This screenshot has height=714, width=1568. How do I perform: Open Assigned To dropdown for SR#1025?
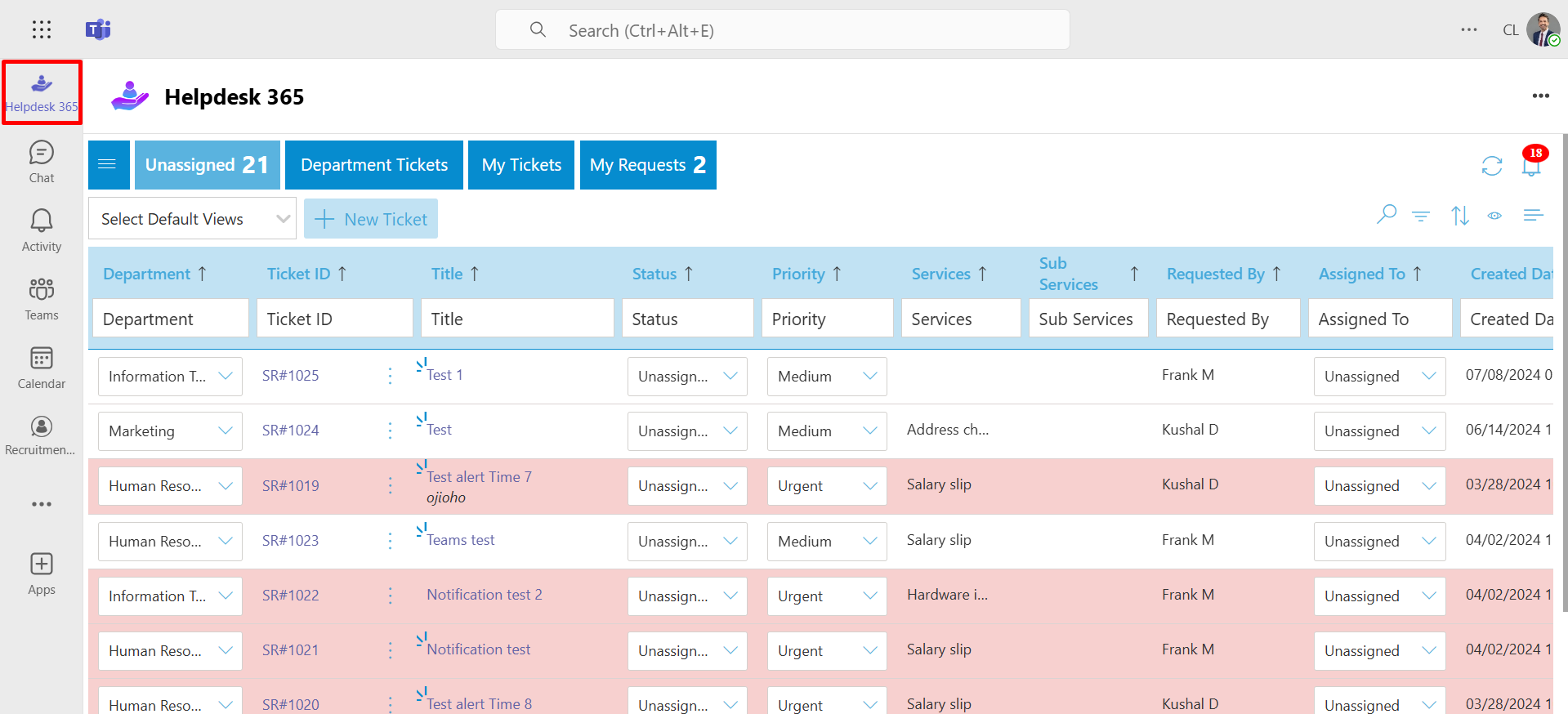tap(1379, 377)
